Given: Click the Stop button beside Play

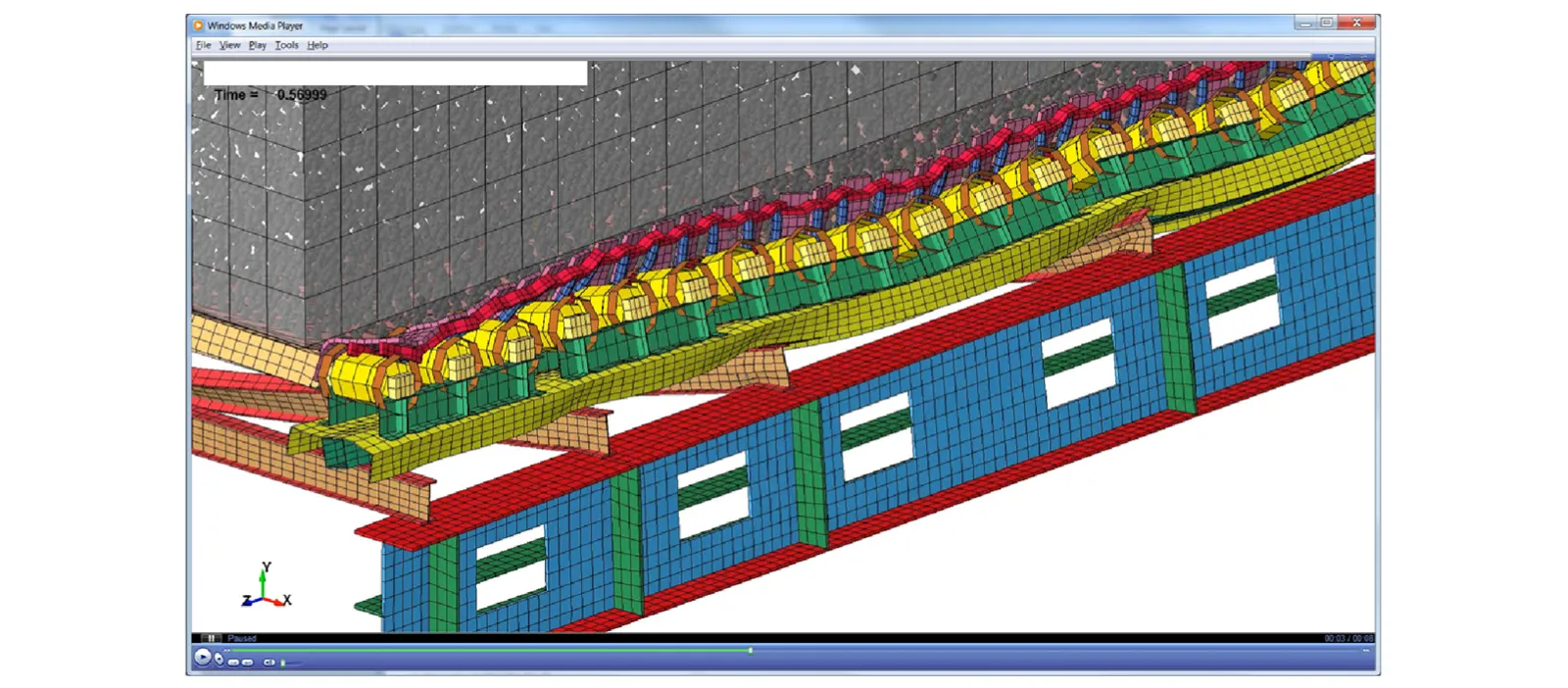Looking at the screenshot, I should [x=219, y=659].
